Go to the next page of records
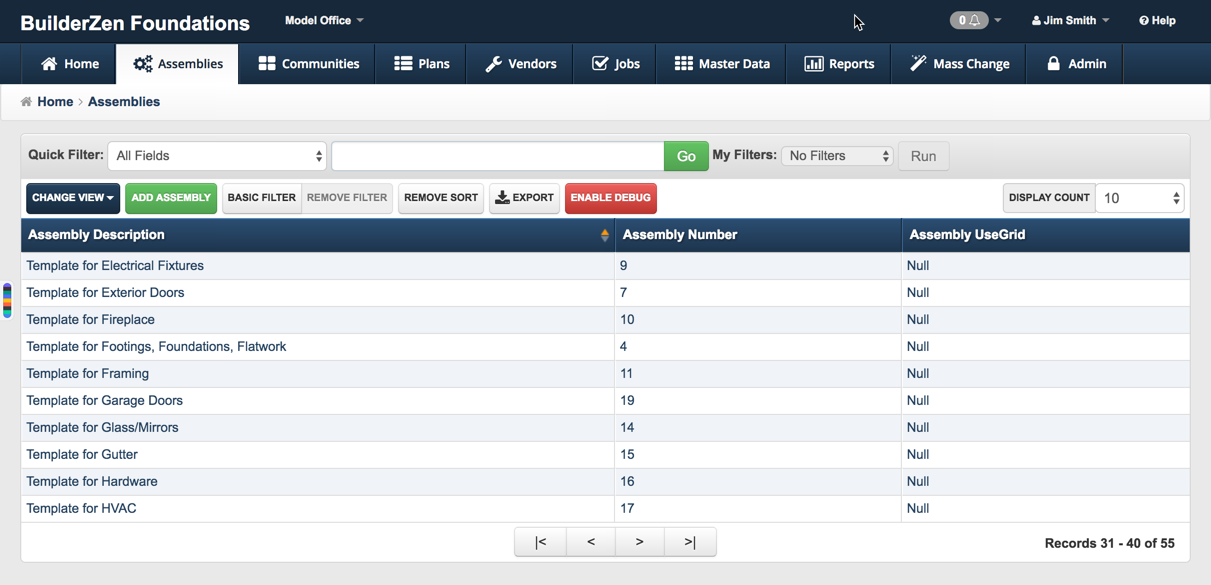 (640, 542)
